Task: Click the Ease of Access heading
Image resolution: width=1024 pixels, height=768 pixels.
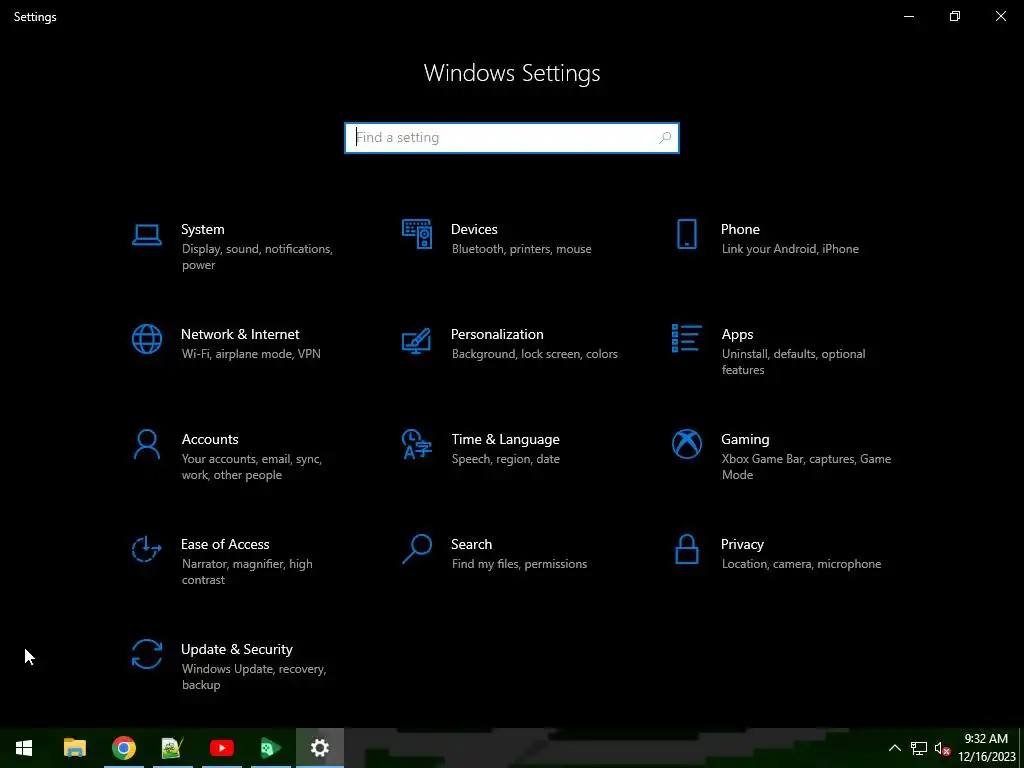Action: (x=225, y=545)
